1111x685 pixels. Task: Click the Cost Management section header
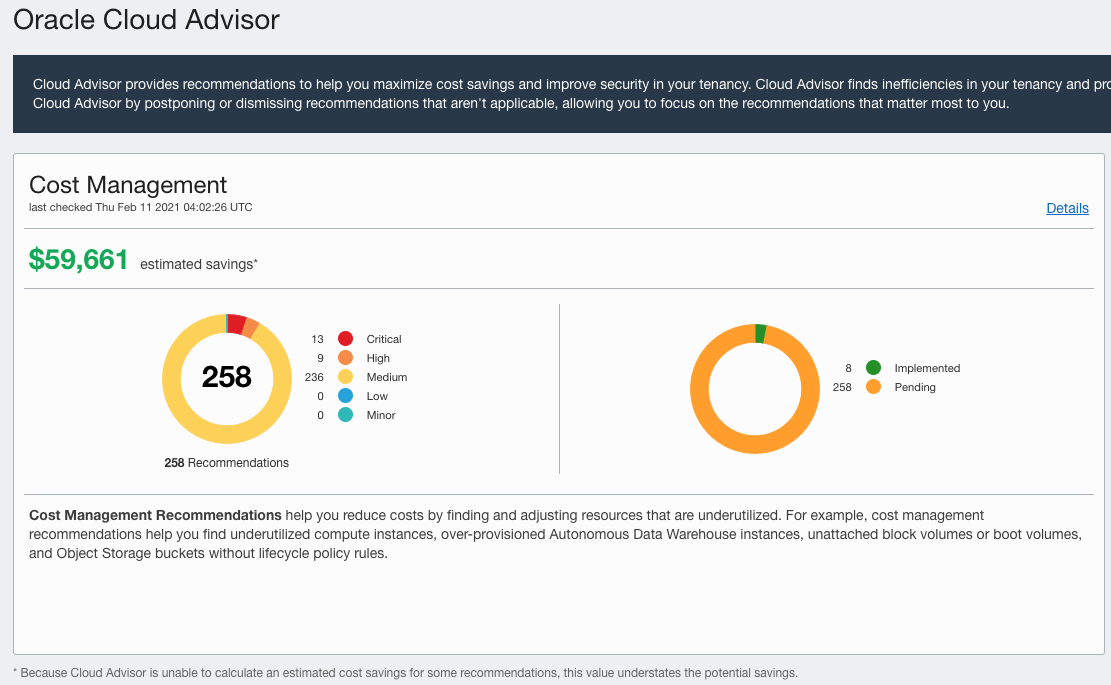tap(127, 185)
